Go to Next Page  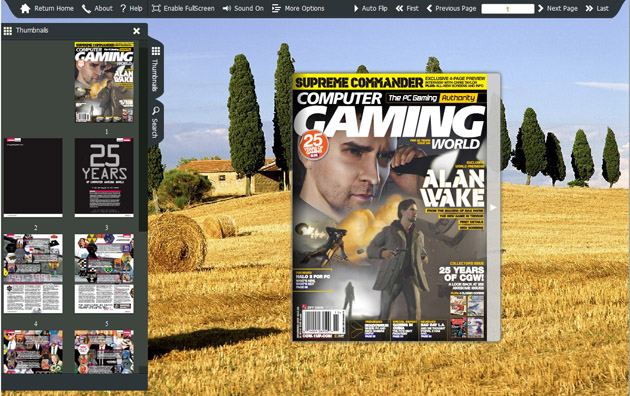pos(558,8)
